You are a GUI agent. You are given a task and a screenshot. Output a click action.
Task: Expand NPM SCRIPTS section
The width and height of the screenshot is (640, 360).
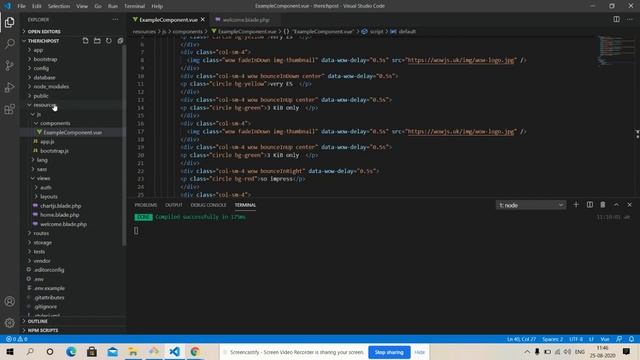coord(43,330)
